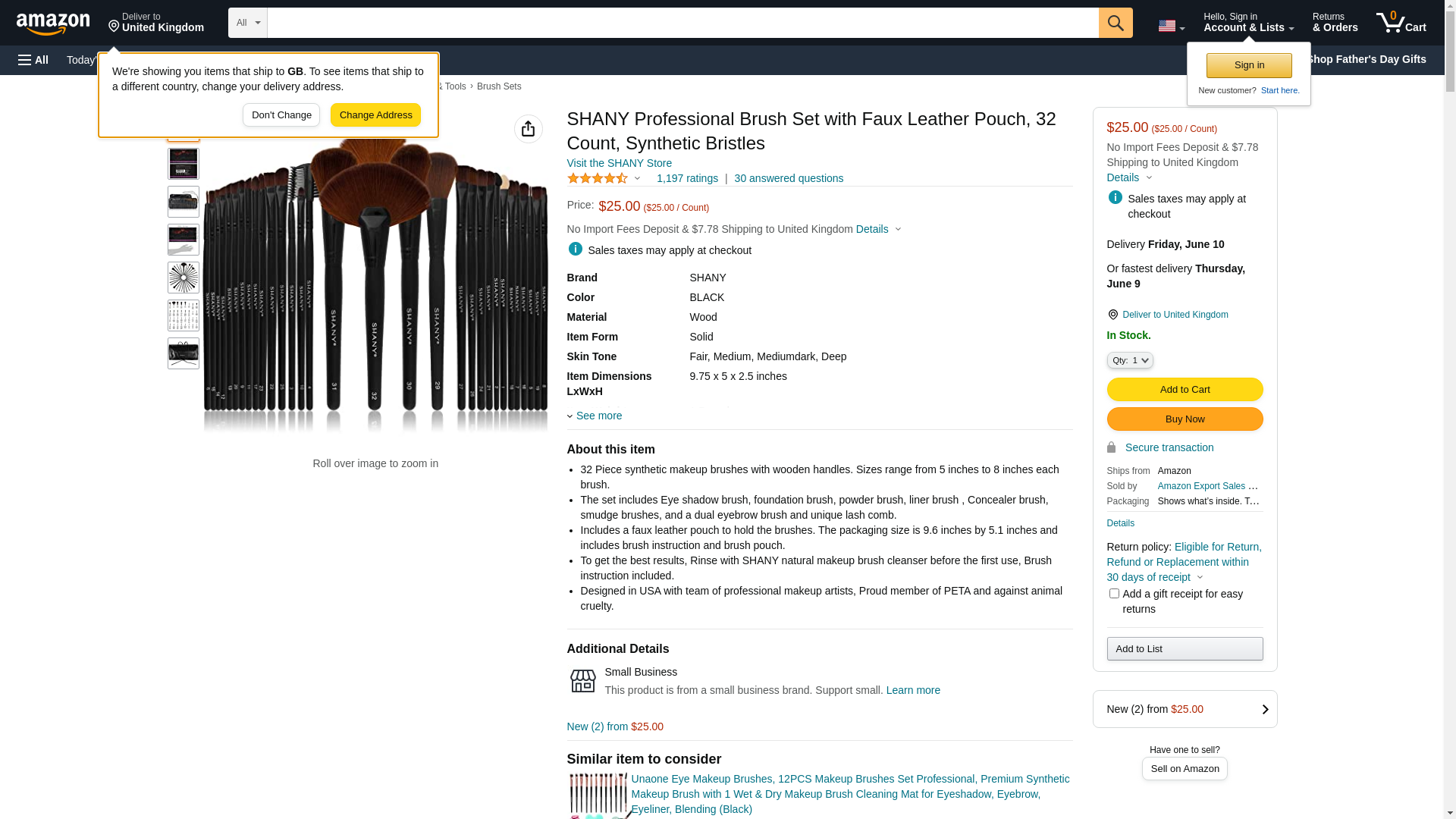1456x819 pixels.
Task: Open the search category All dropdown
Action: click(x=247, y=23)
